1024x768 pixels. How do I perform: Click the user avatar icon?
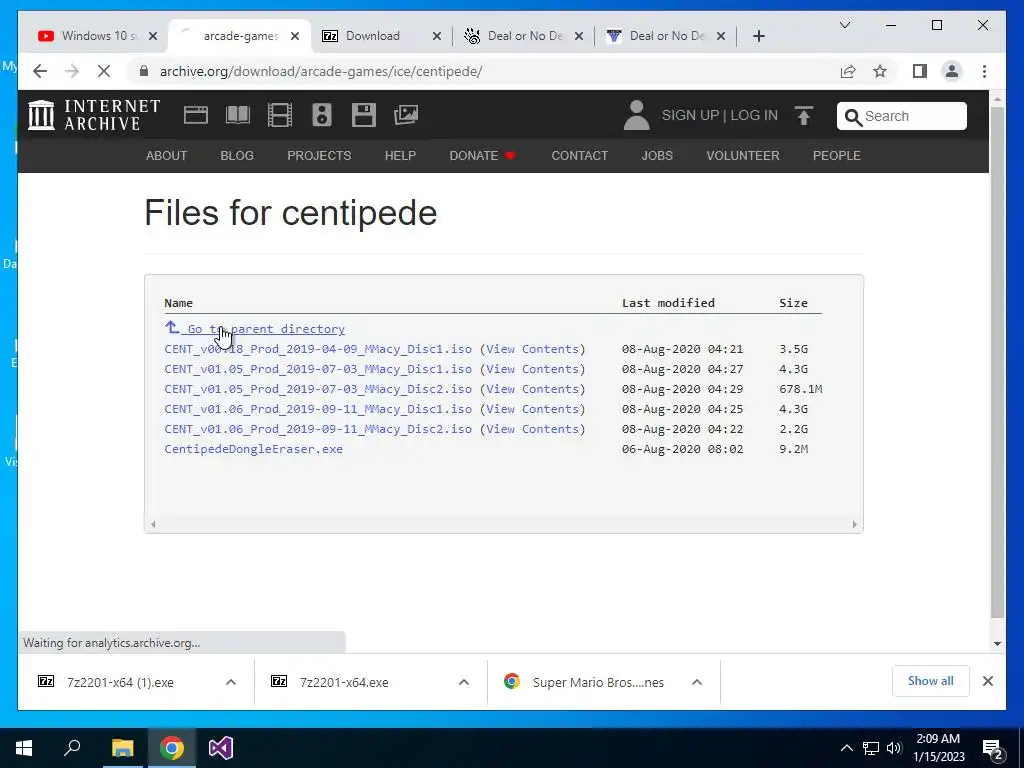(x=636, y=115)
